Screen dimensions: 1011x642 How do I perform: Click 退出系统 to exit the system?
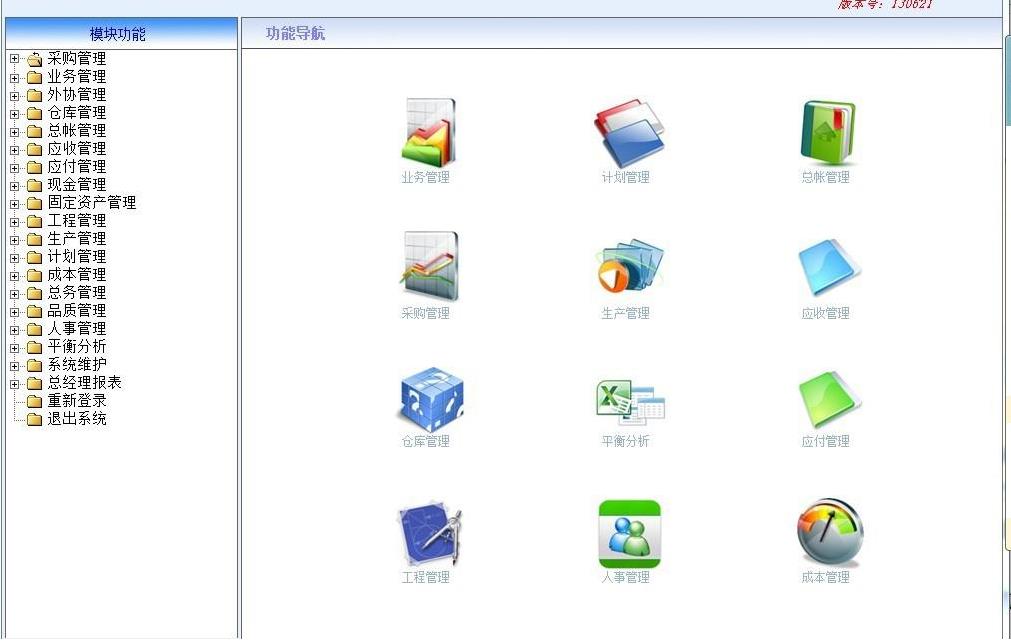tap(77, 419)
